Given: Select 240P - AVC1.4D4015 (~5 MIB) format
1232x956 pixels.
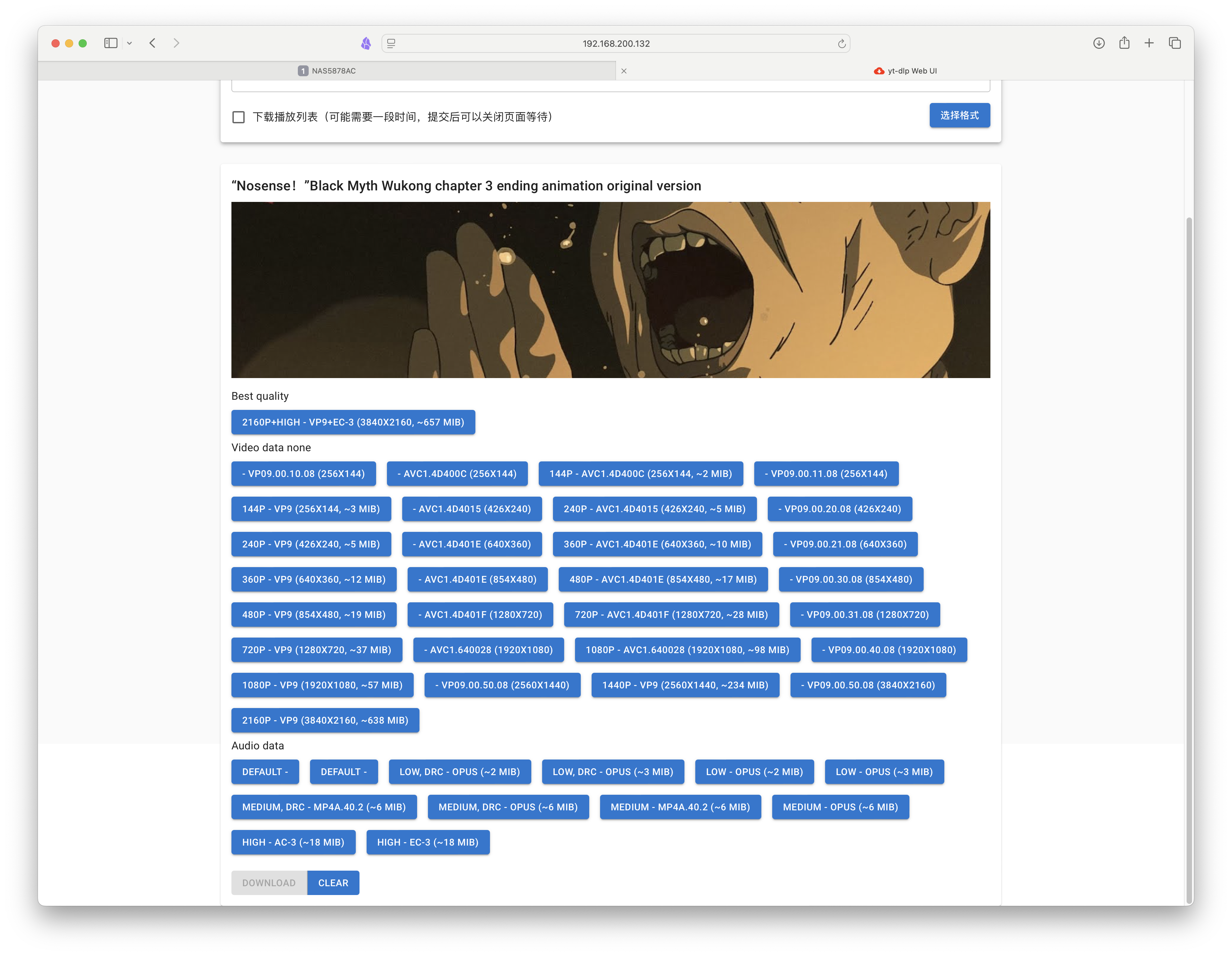Looking at the screenshot, I should pos(655,509).
